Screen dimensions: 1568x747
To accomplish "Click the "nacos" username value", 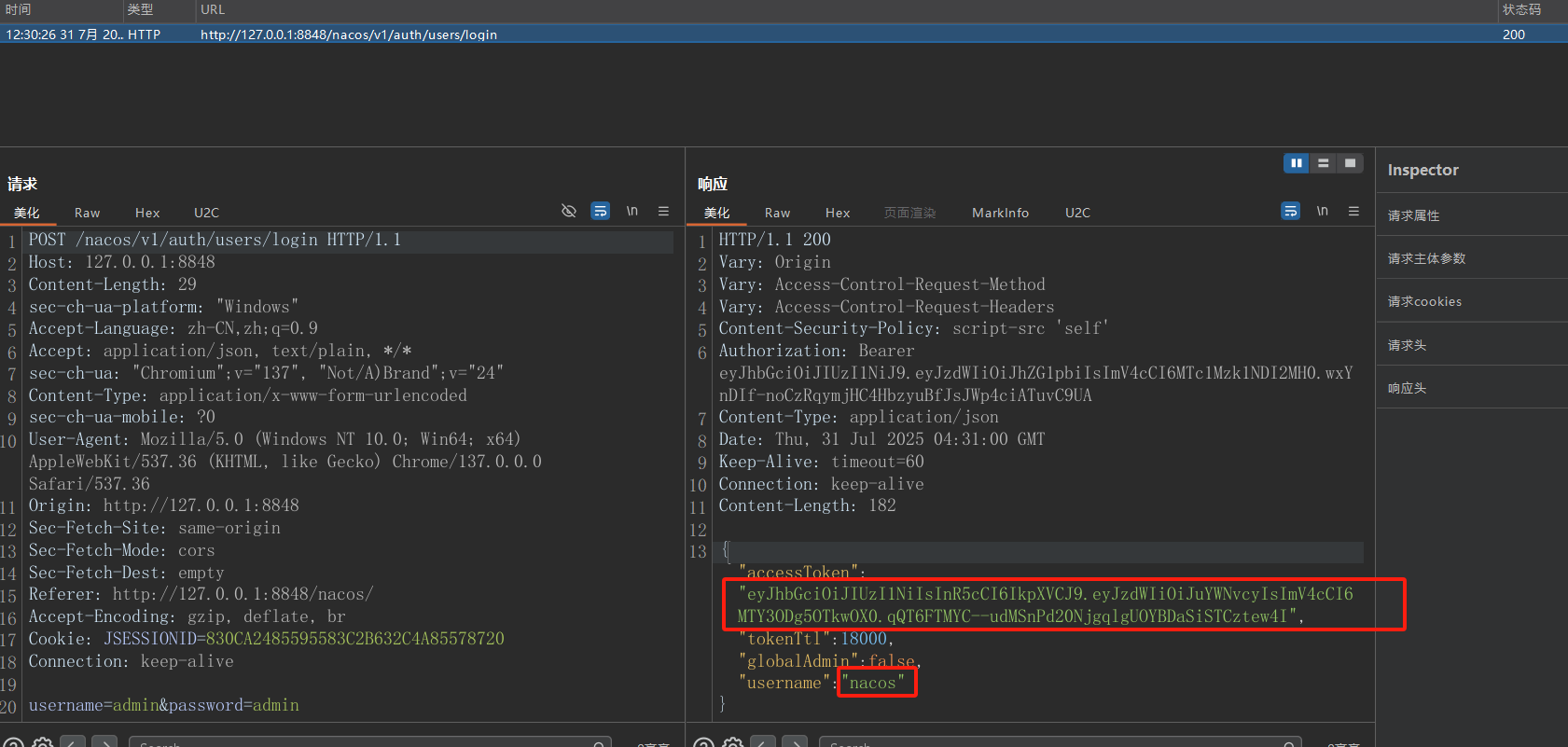I will (873, 684).
